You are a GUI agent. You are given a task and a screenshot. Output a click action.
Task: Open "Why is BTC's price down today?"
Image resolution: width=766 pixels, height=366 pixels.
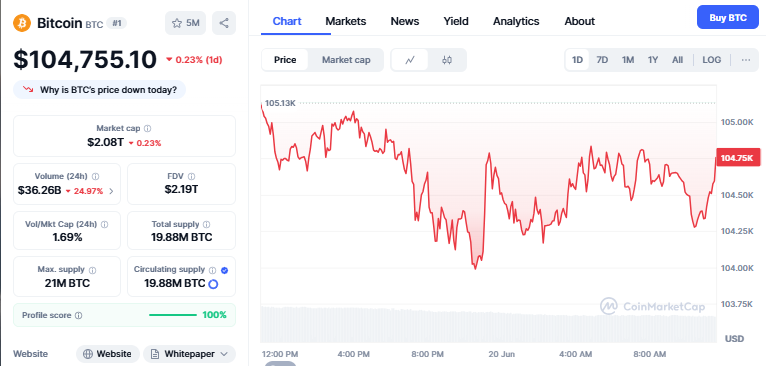100,90
